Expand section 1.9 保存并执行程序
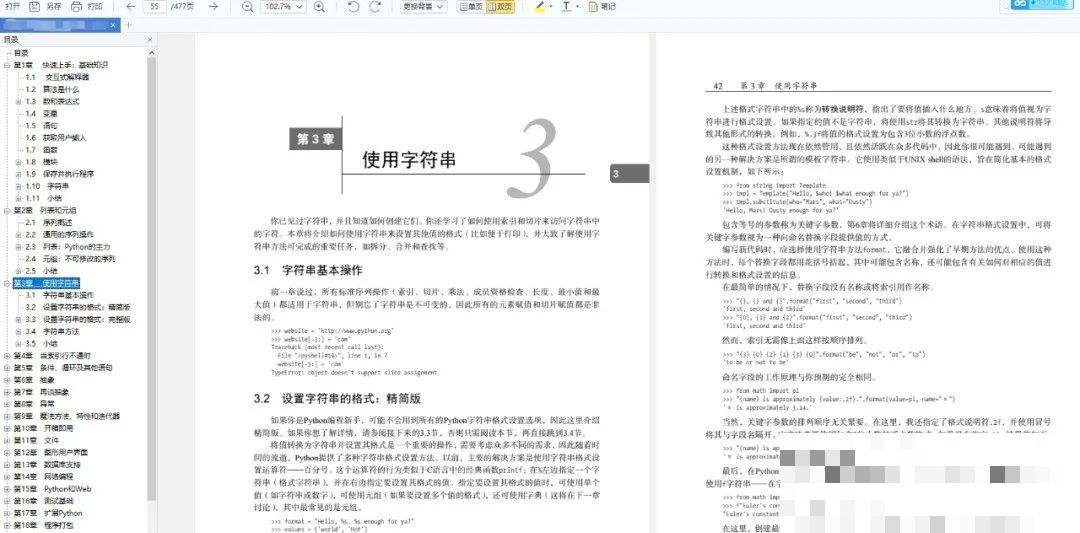 click(x=19, y=174)
